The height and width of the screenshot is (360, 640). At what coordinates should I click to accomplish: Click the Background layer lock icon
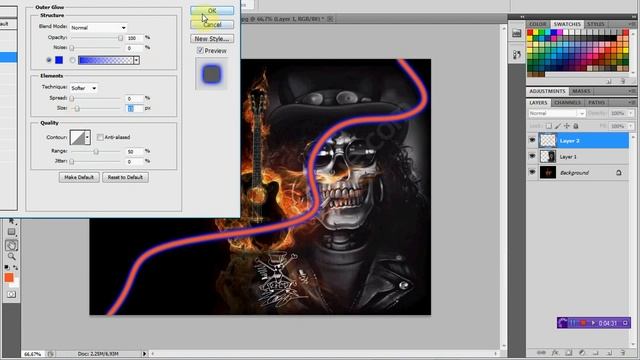(619, 173)
